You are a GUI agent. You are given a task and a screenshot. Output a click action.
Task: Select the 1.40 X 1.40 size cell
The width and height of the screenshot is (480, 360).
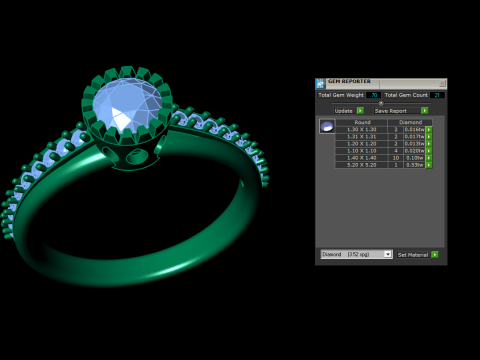point(362,158)
